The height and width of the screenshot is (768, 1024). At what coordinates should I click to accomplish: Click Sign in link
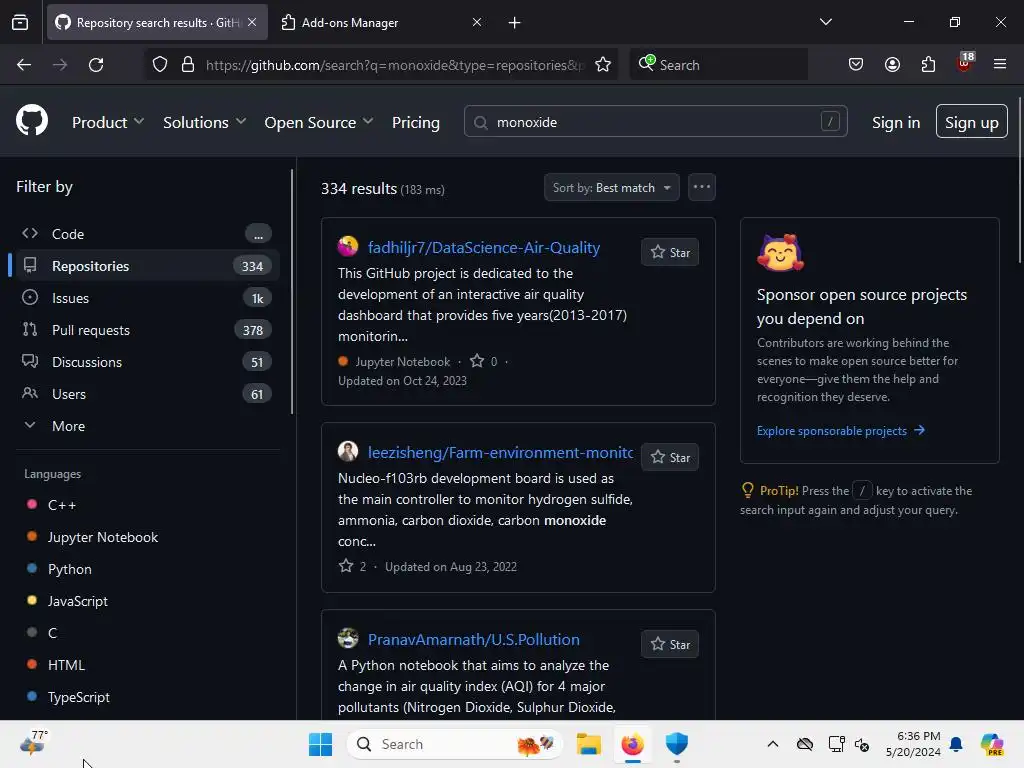(896, 122)
